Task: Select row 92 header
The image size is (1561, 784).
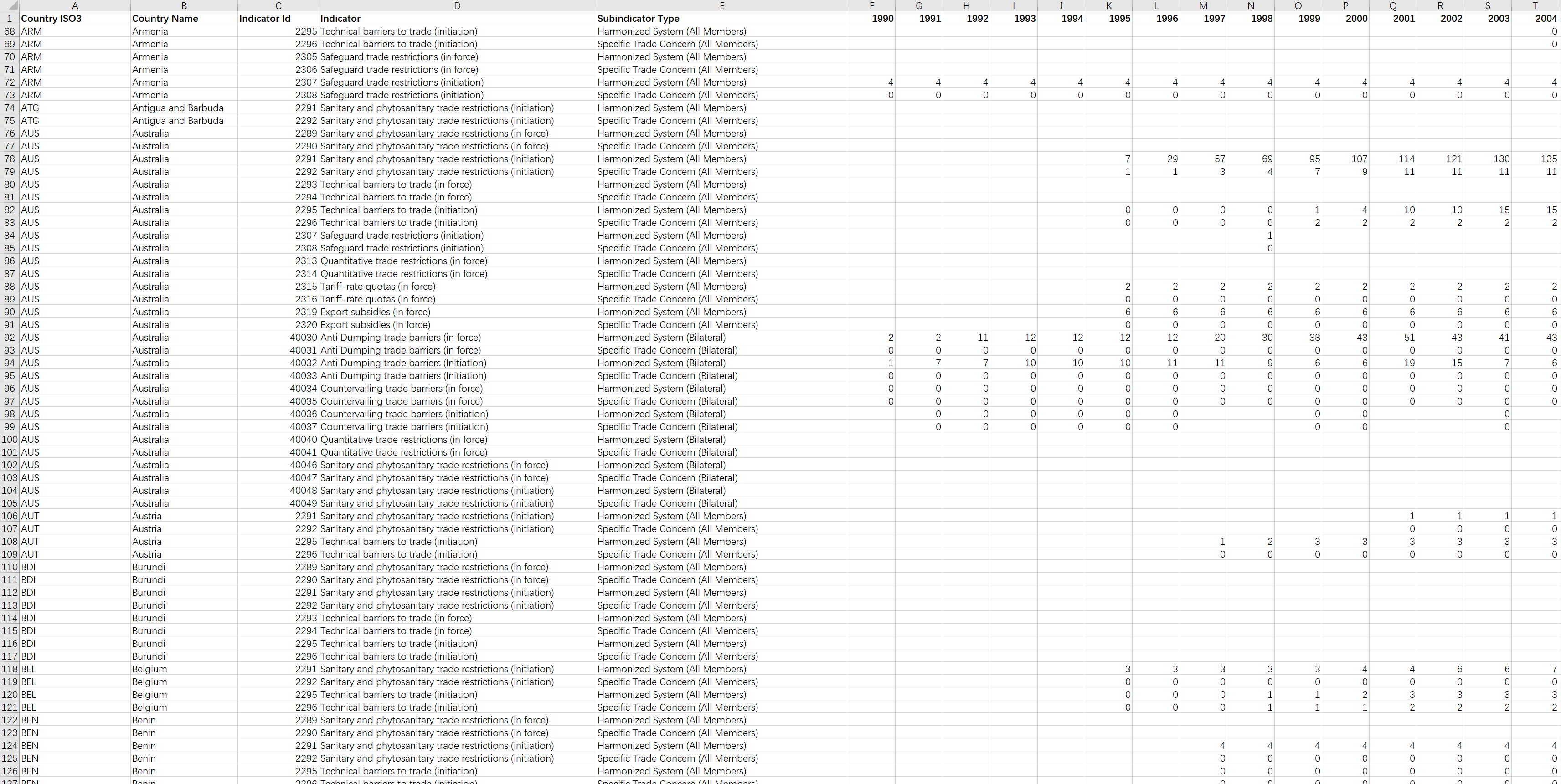Action: pos(9,338)
